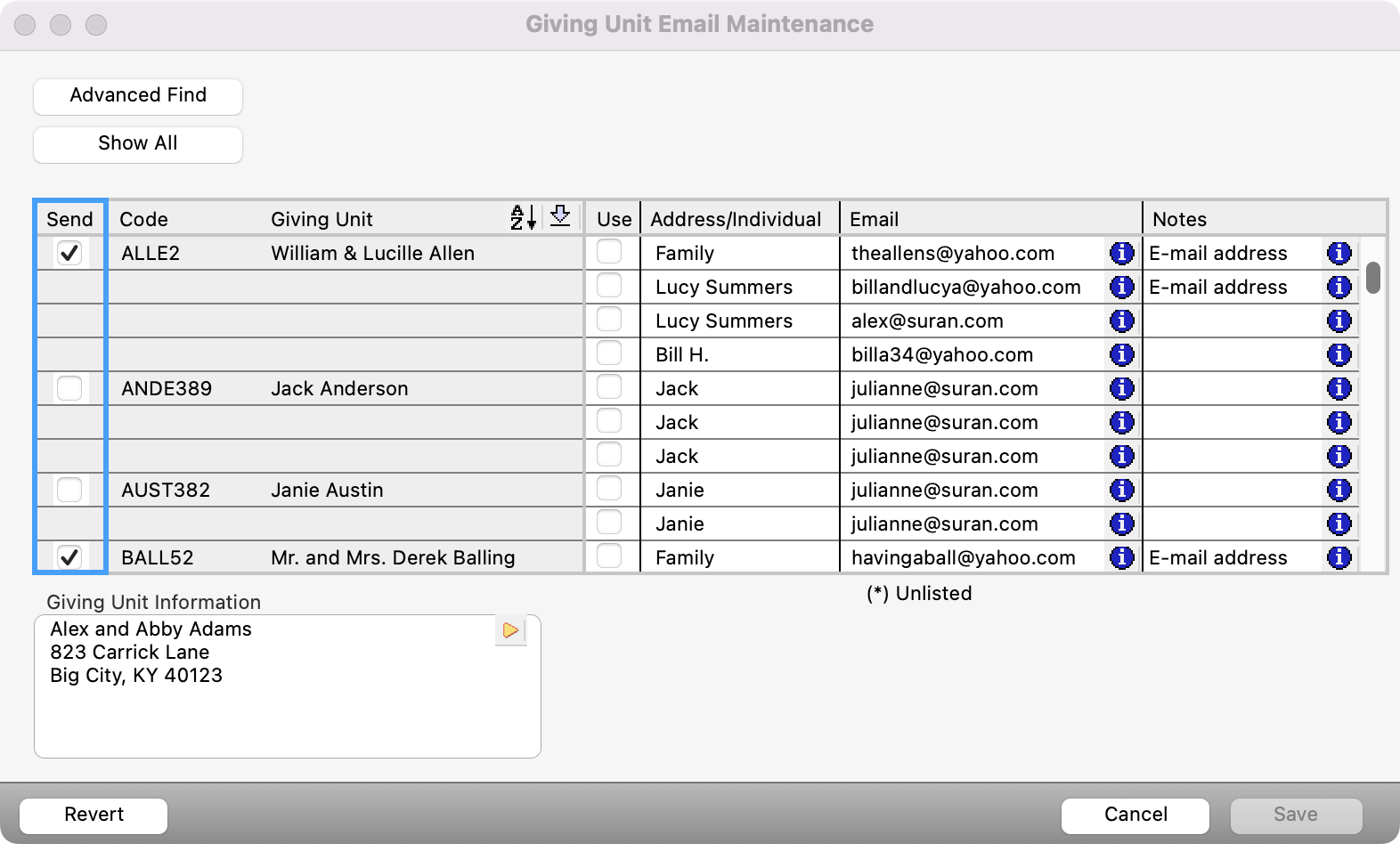Open Notes info icon for havingaball@yahoo.com row
The height and width of the screenshot is (844, 1400).
(x=1339, y=557)
